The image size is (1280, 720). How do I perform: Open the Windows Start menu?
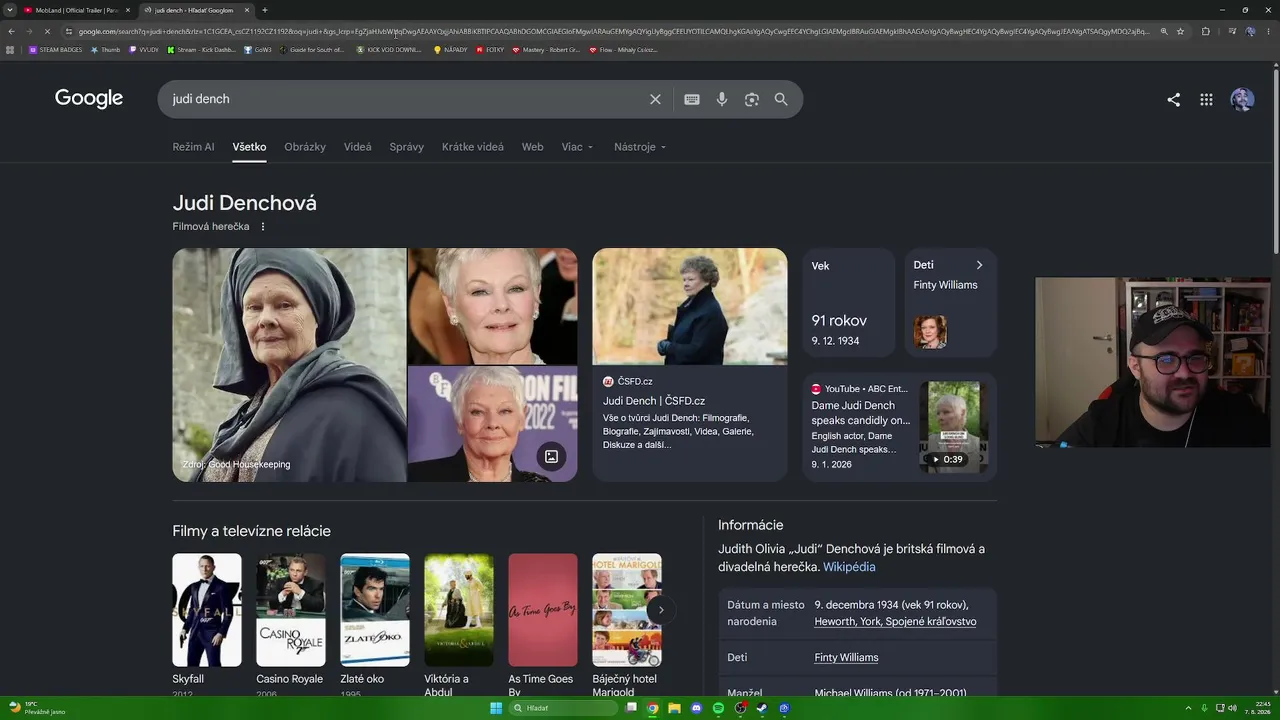point(495,708)
